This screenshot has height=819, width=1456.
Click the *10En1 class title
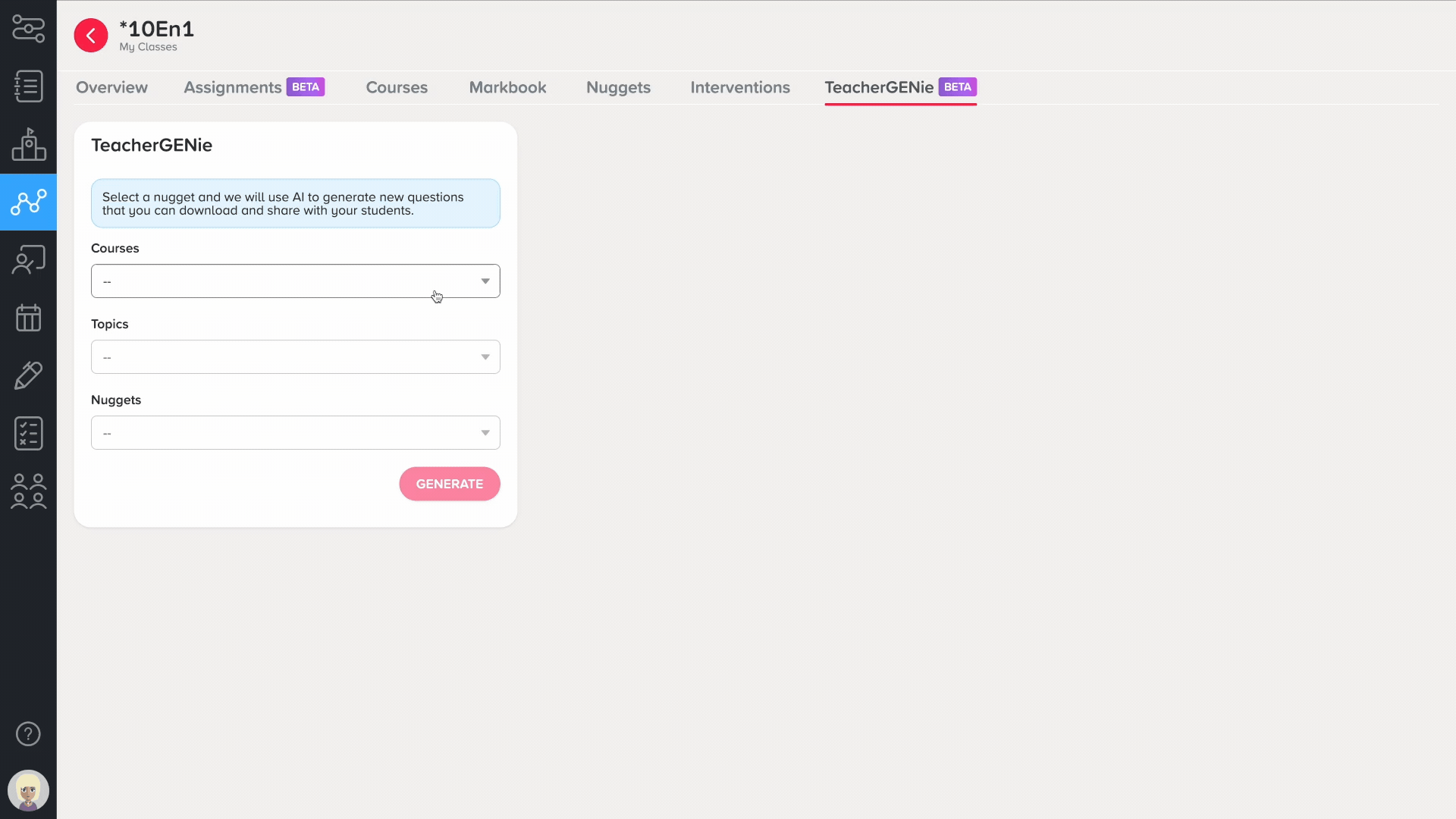point(156,29)
